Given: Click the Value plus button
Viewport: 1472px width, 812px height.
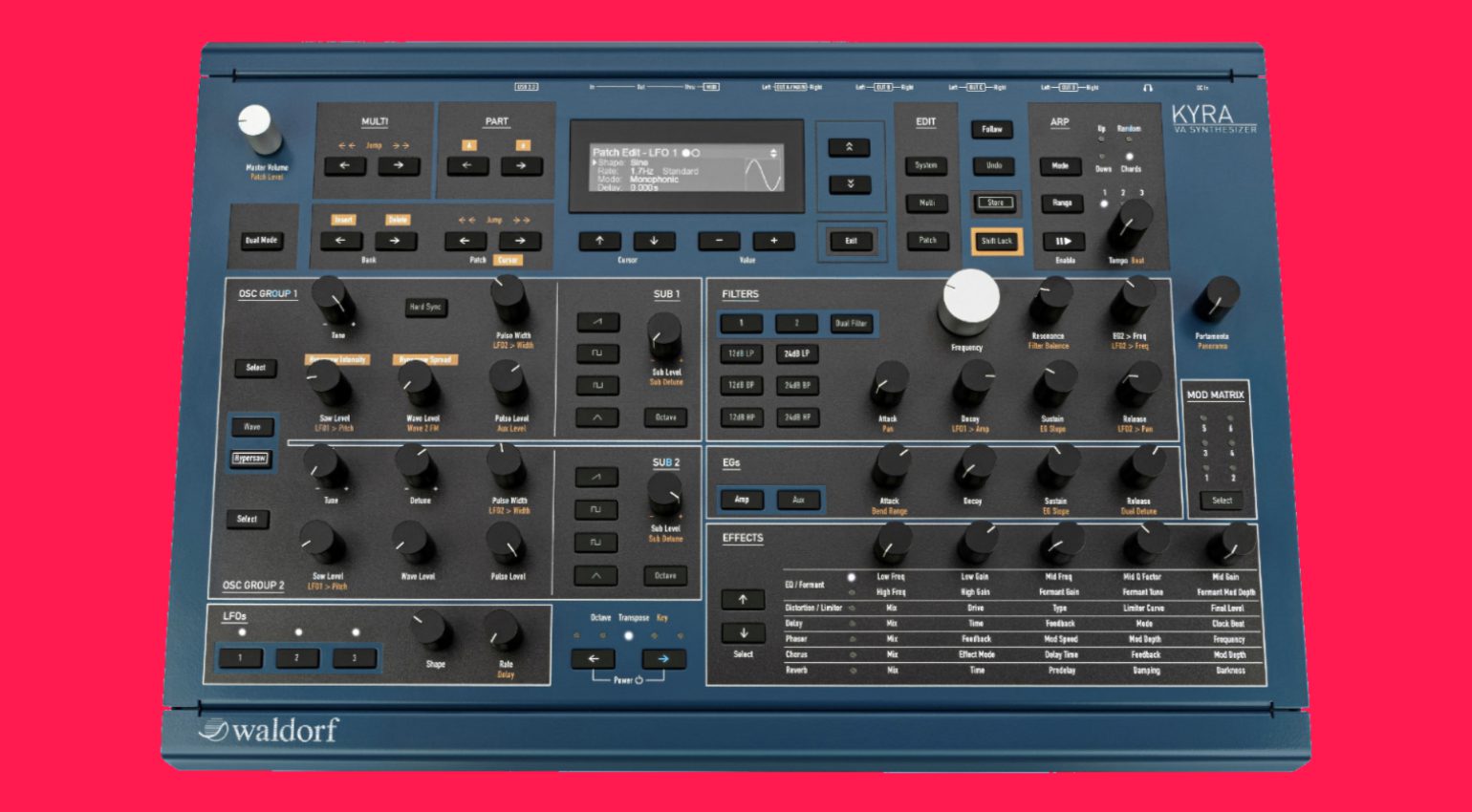Looking at the screenshot, I should point(773,241).
